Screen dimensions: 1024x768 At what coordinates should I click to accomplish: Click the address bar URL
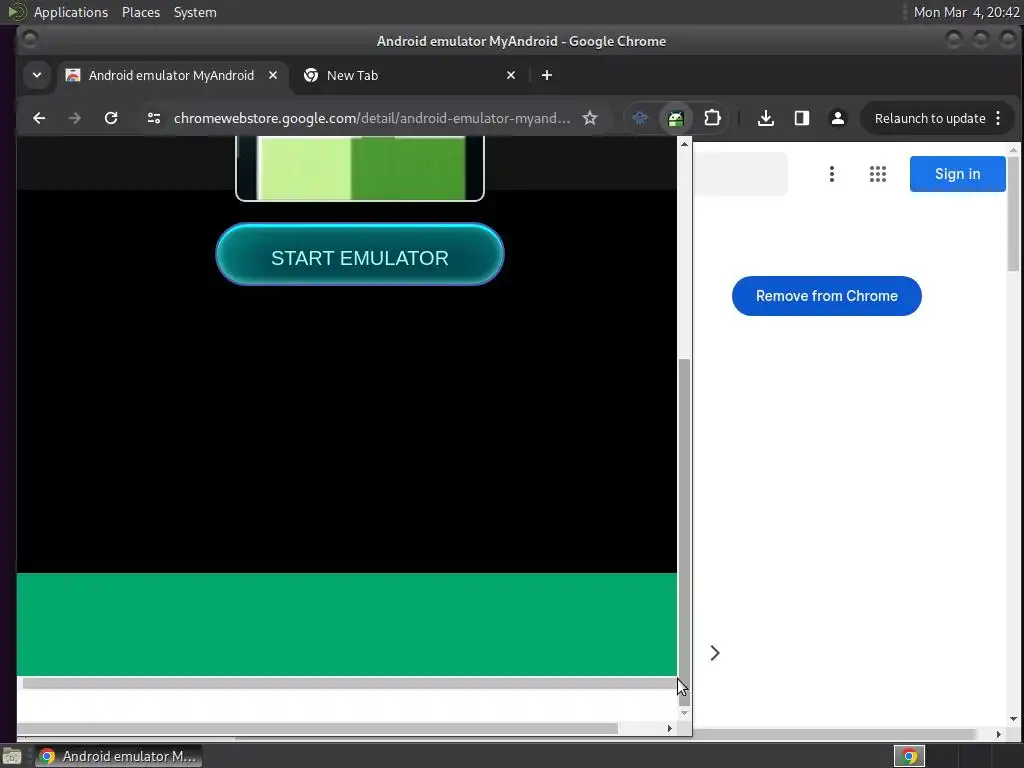pyautogui.click(x=372, y=118)
